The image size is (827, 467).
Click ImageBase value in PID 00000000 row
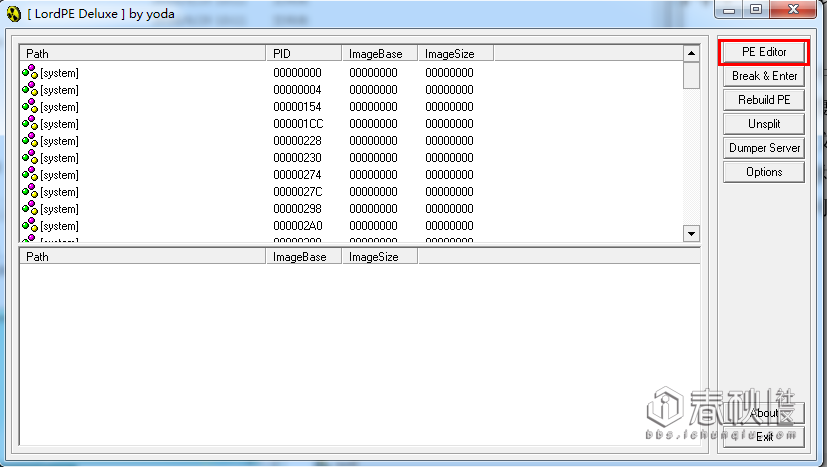point(373,73)
